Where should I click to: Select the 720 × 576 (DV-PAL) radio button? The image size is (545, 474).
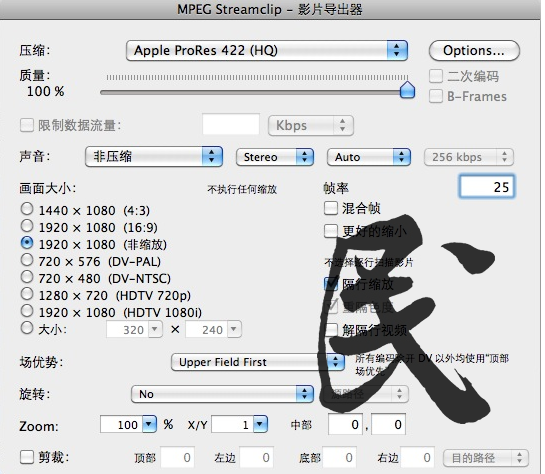click(27, 260)
